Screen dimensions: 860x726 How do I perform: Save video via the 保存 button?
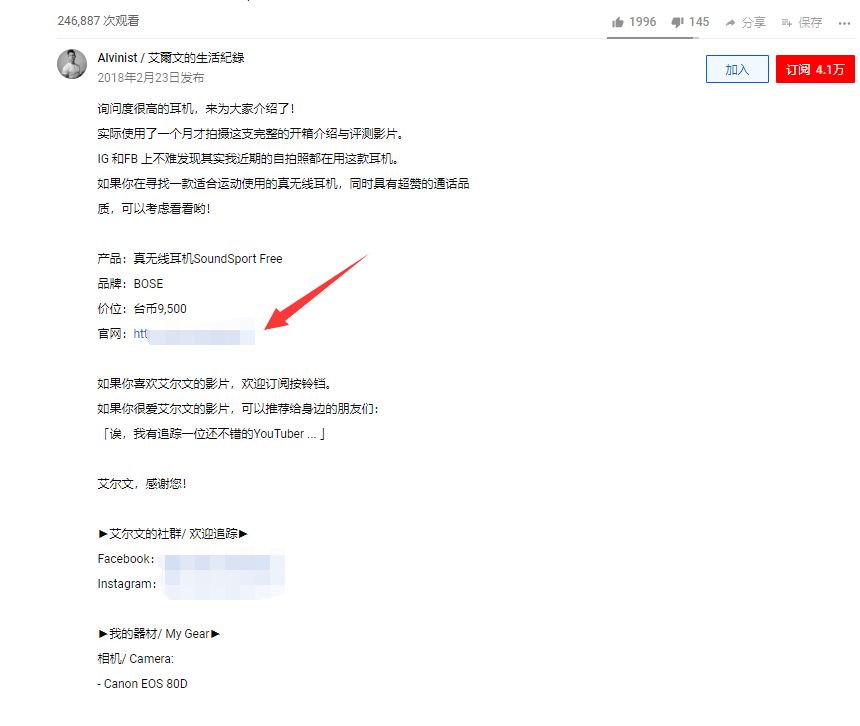pyautogui.click(x=802, y=22)
